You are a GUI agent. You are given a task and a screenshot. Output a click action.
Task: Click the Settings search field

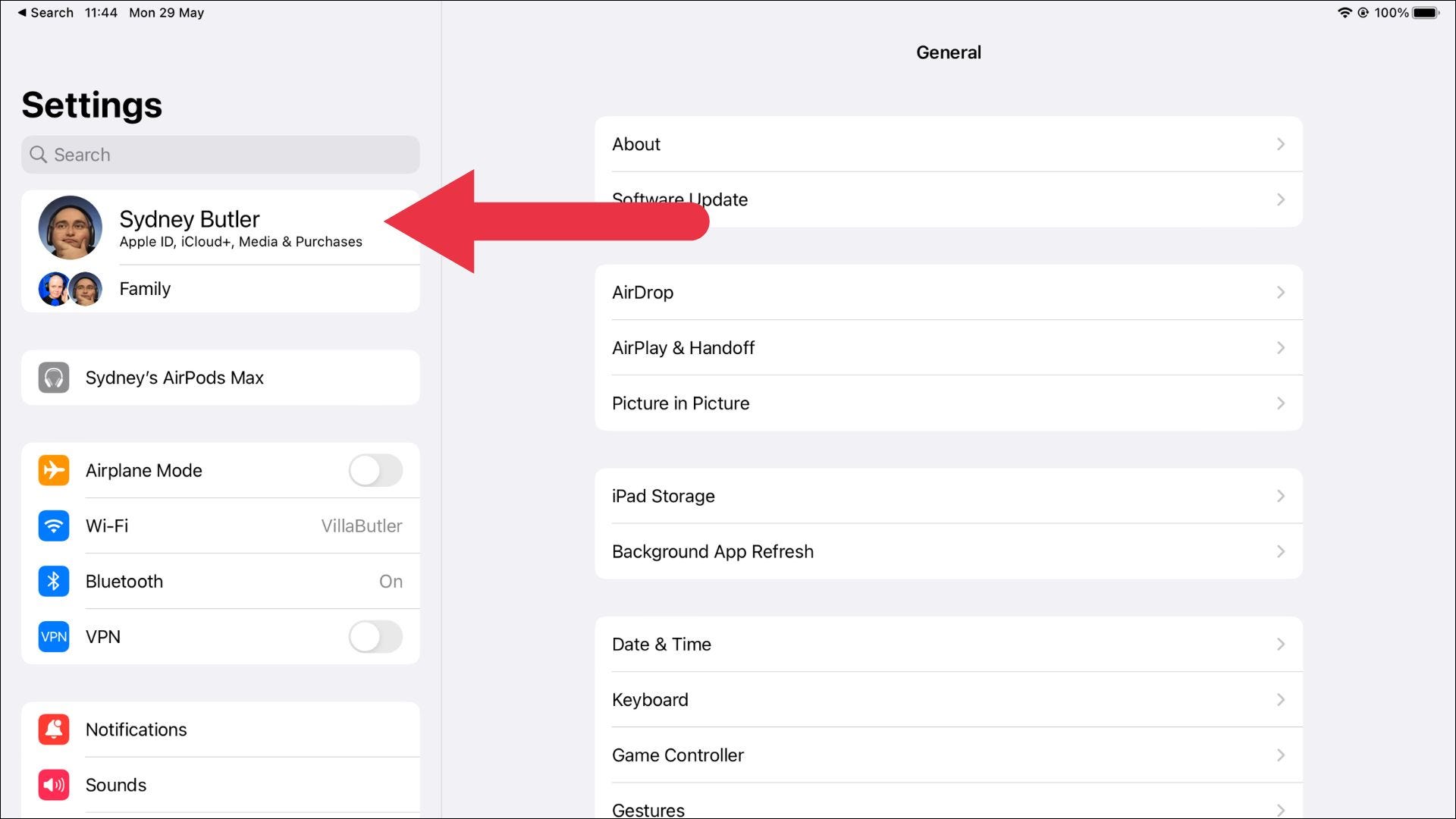tap(220, 155)
